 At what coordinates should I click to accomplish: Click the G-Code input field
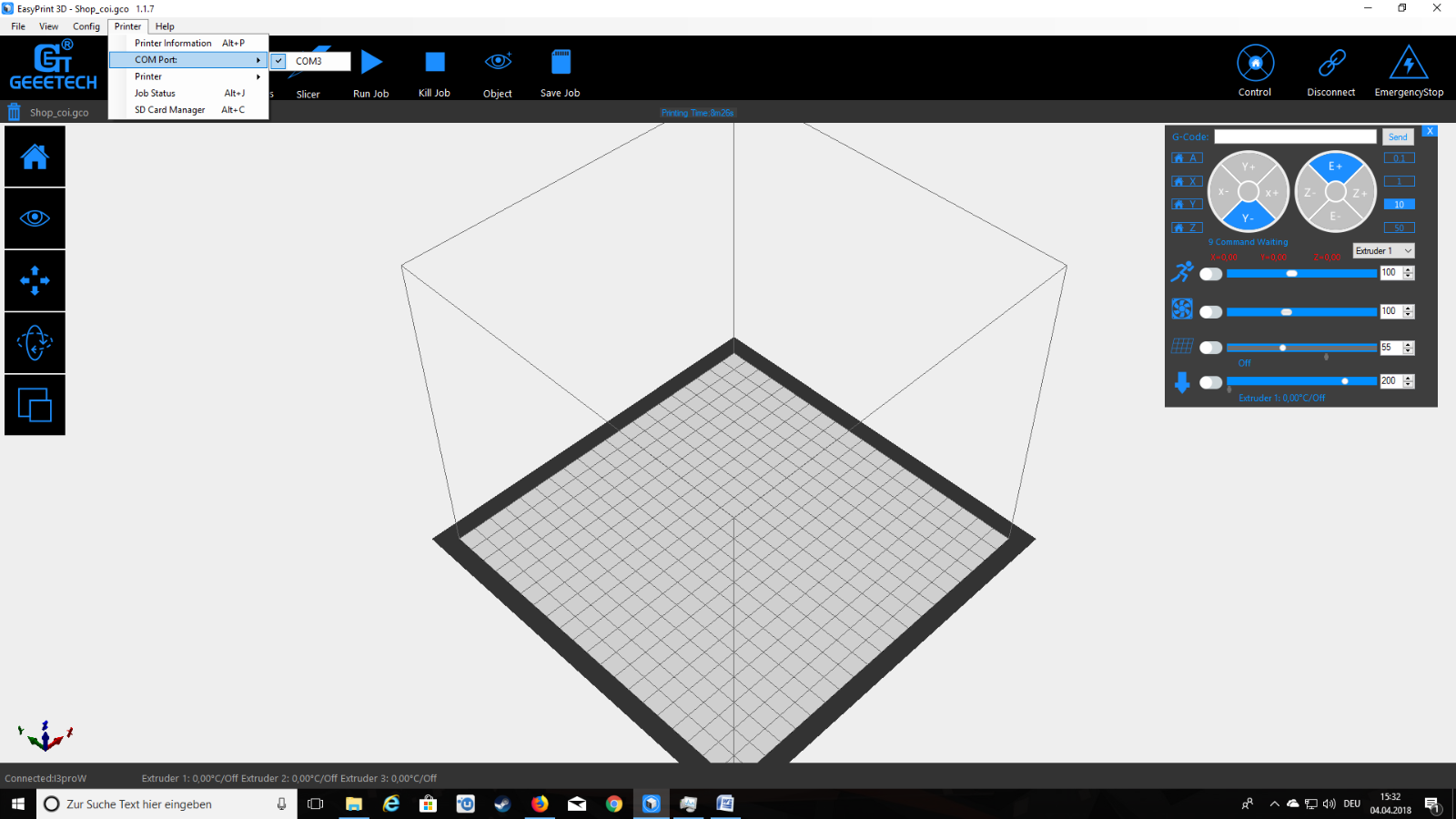click(x=1295, y=136)
